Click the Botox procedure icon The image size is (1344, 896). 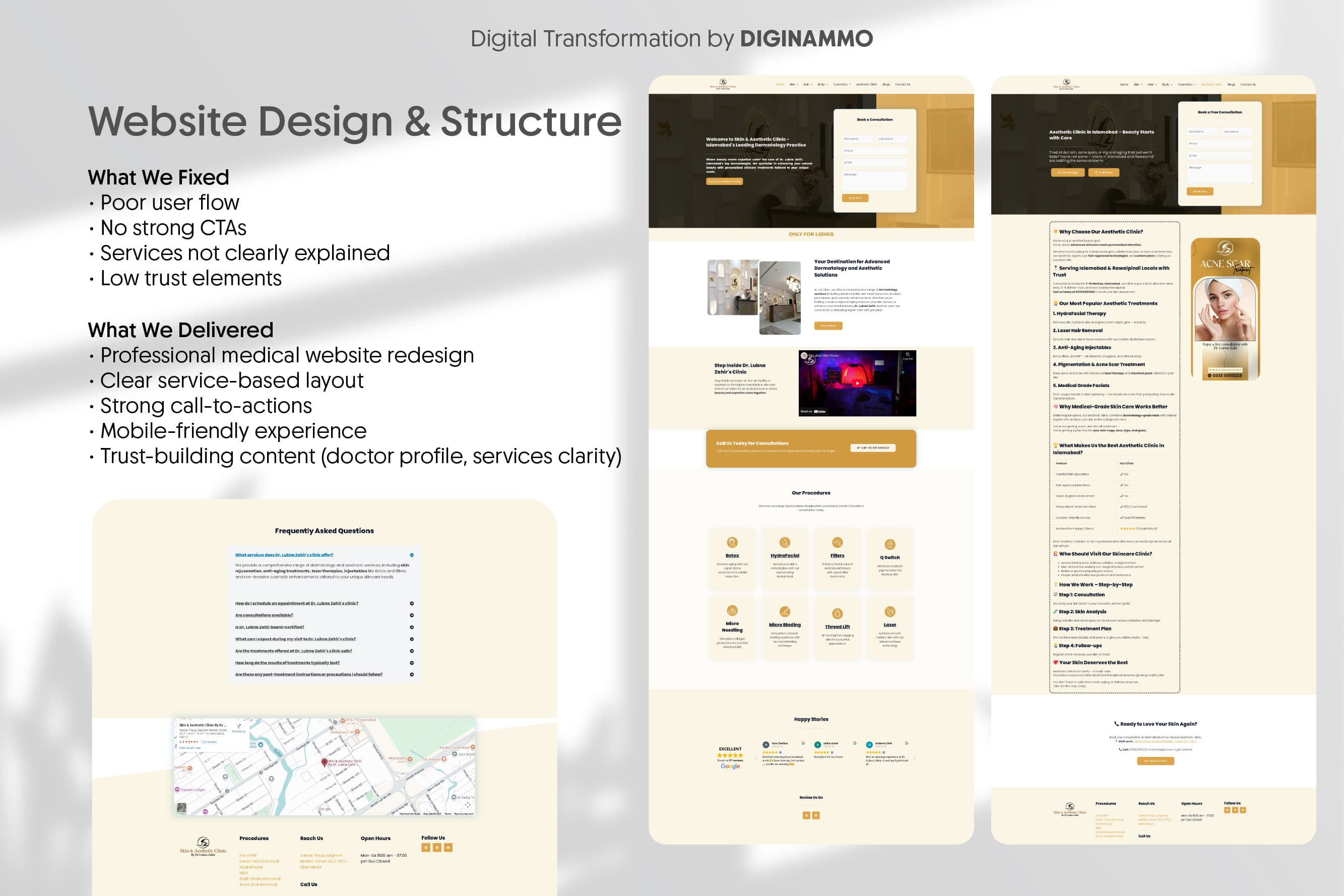pos(732,542)
